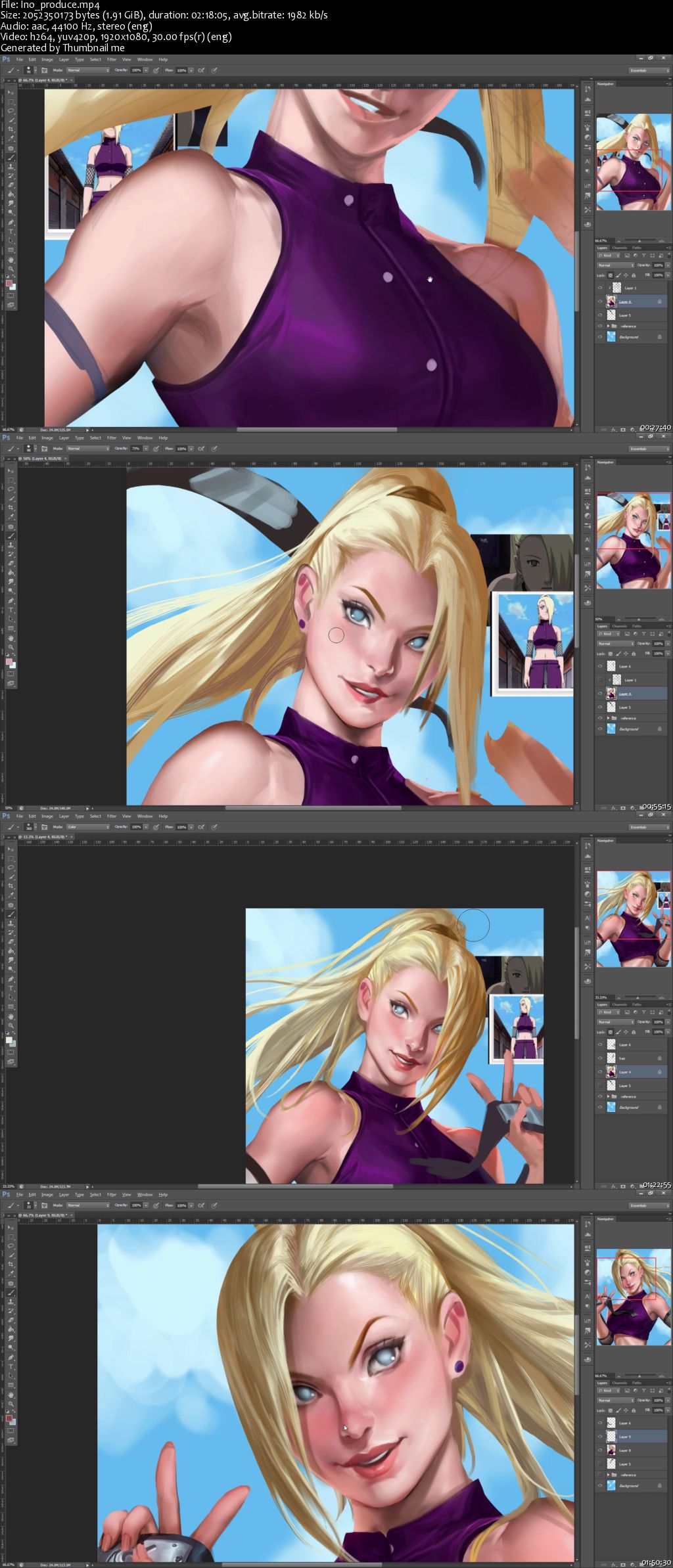Viewport: 673px width, 1568px height.
Task: Open the layer blend mode dropdown in 00:55:15 frame
Action: point(615,644)
